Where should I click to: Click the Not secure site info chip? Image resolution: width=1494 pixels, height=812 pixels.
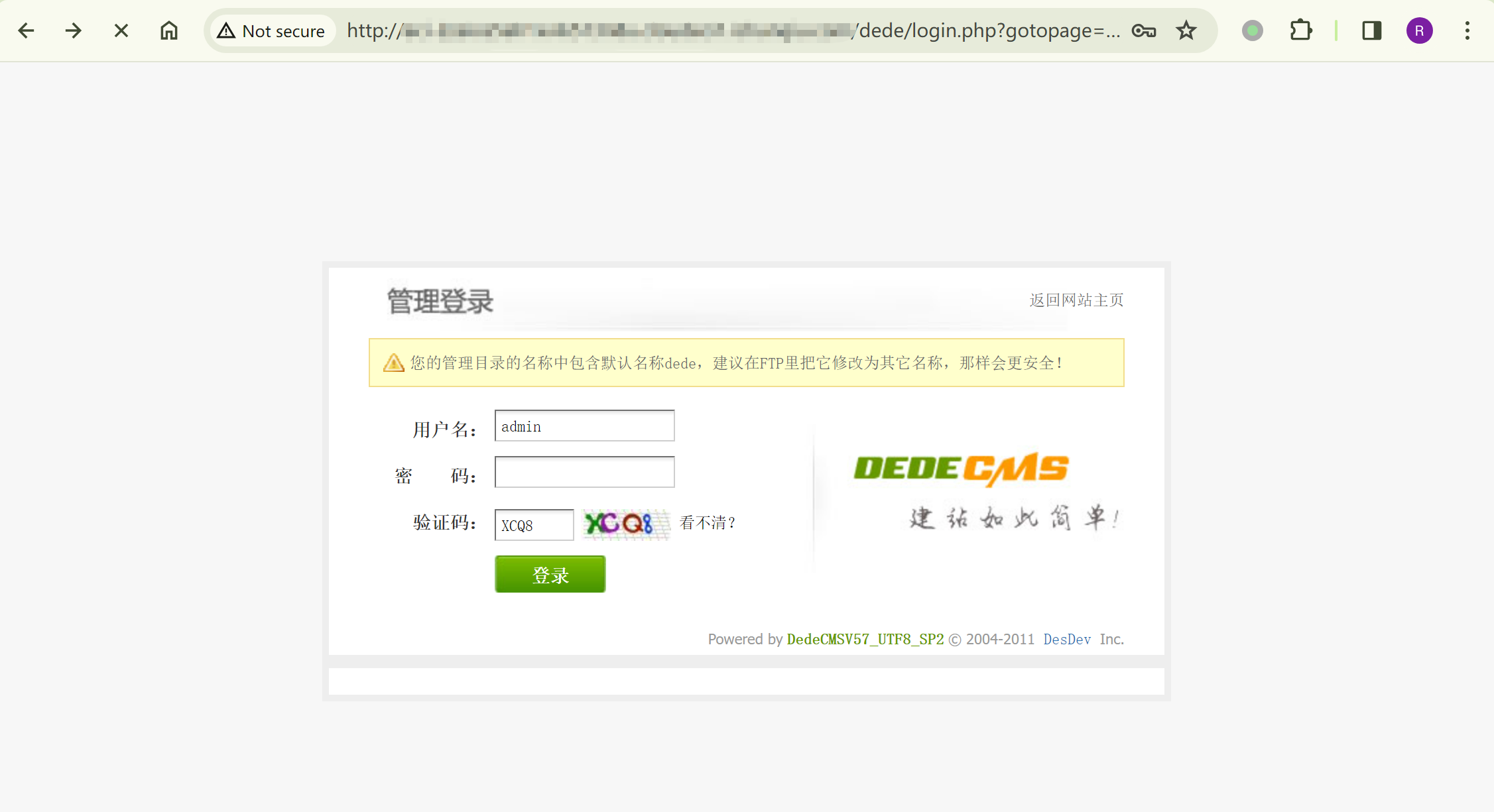pyautogui.click(x=272, y=30)
